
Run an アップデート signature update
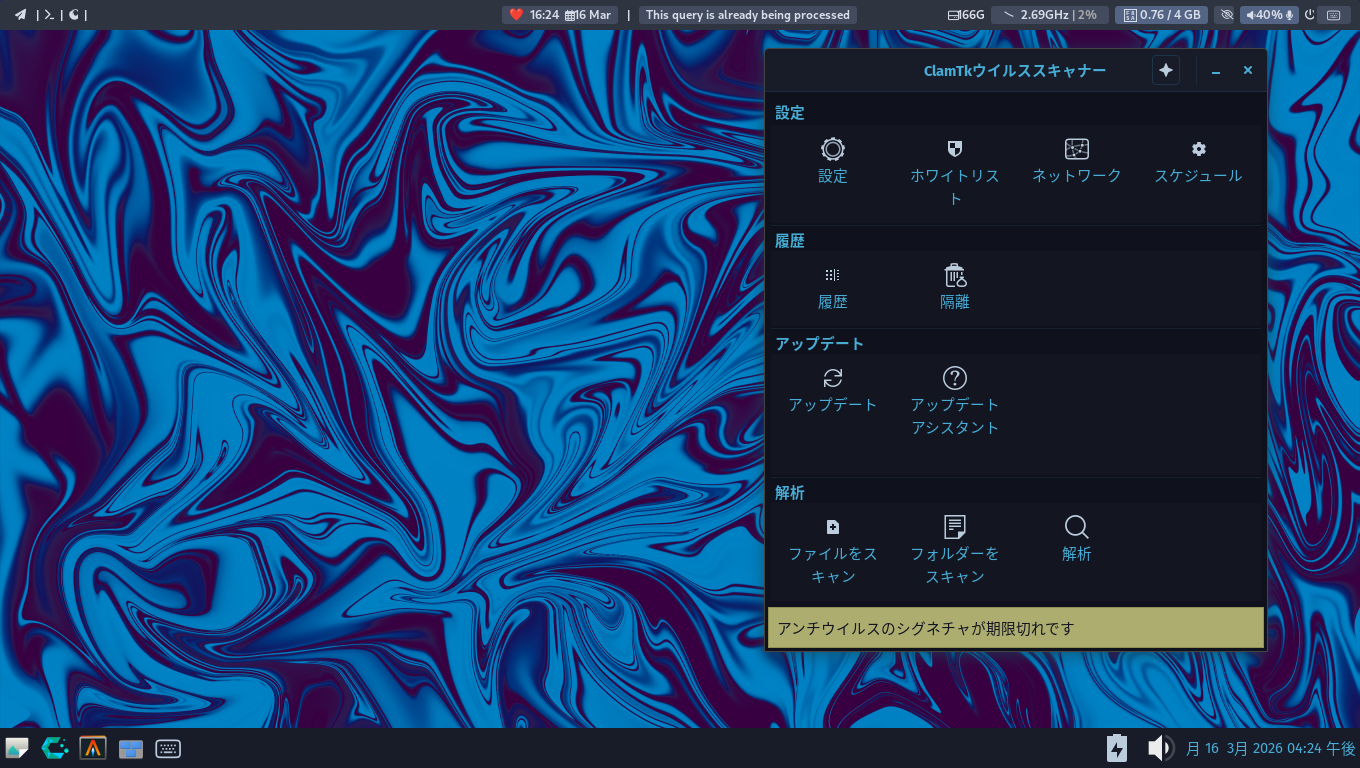(x=833, y=390)
